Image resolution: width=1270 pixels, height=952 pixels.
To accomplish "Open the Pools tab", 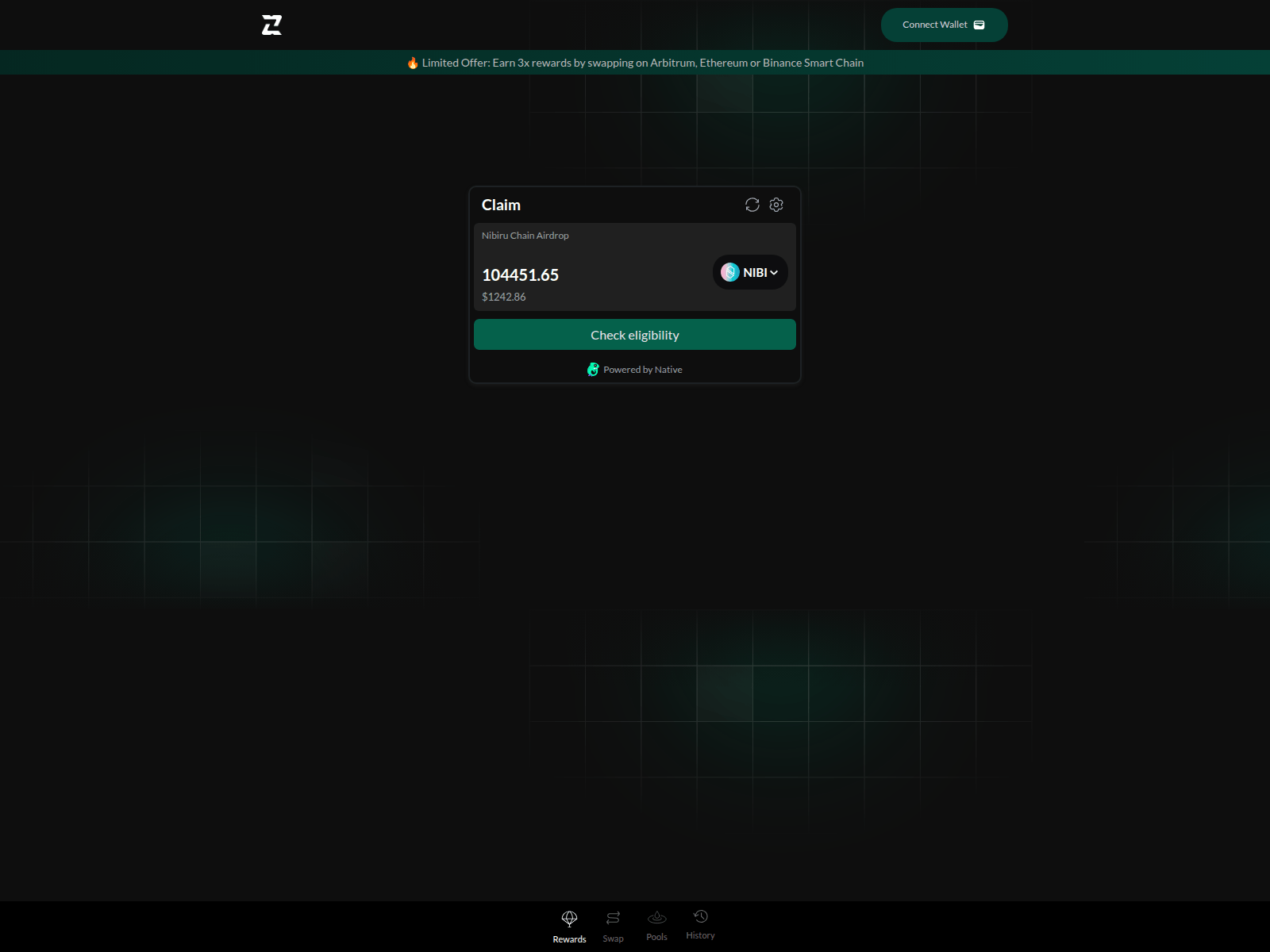I will (x=656, y=926).
